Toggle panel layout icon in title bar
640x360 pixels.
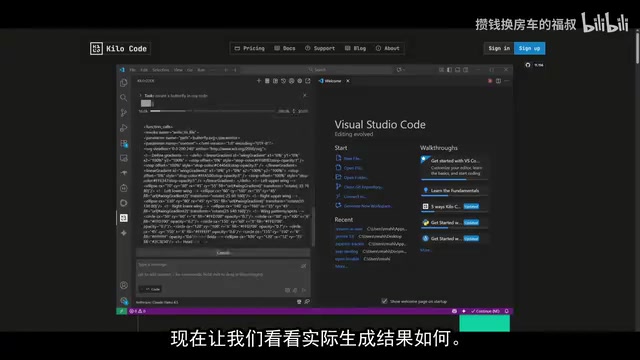[x=458, y=70]
